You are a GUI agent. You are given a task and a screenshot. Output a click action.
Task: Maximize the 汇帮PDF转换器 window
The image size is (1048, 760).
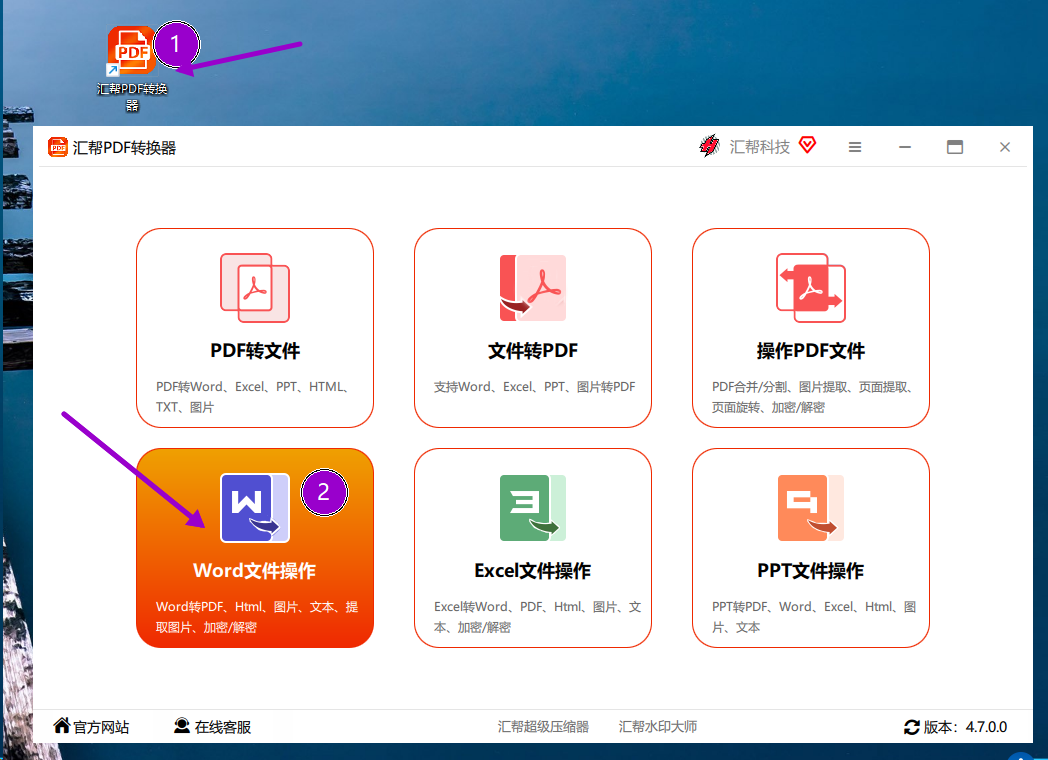coord(955,147)
